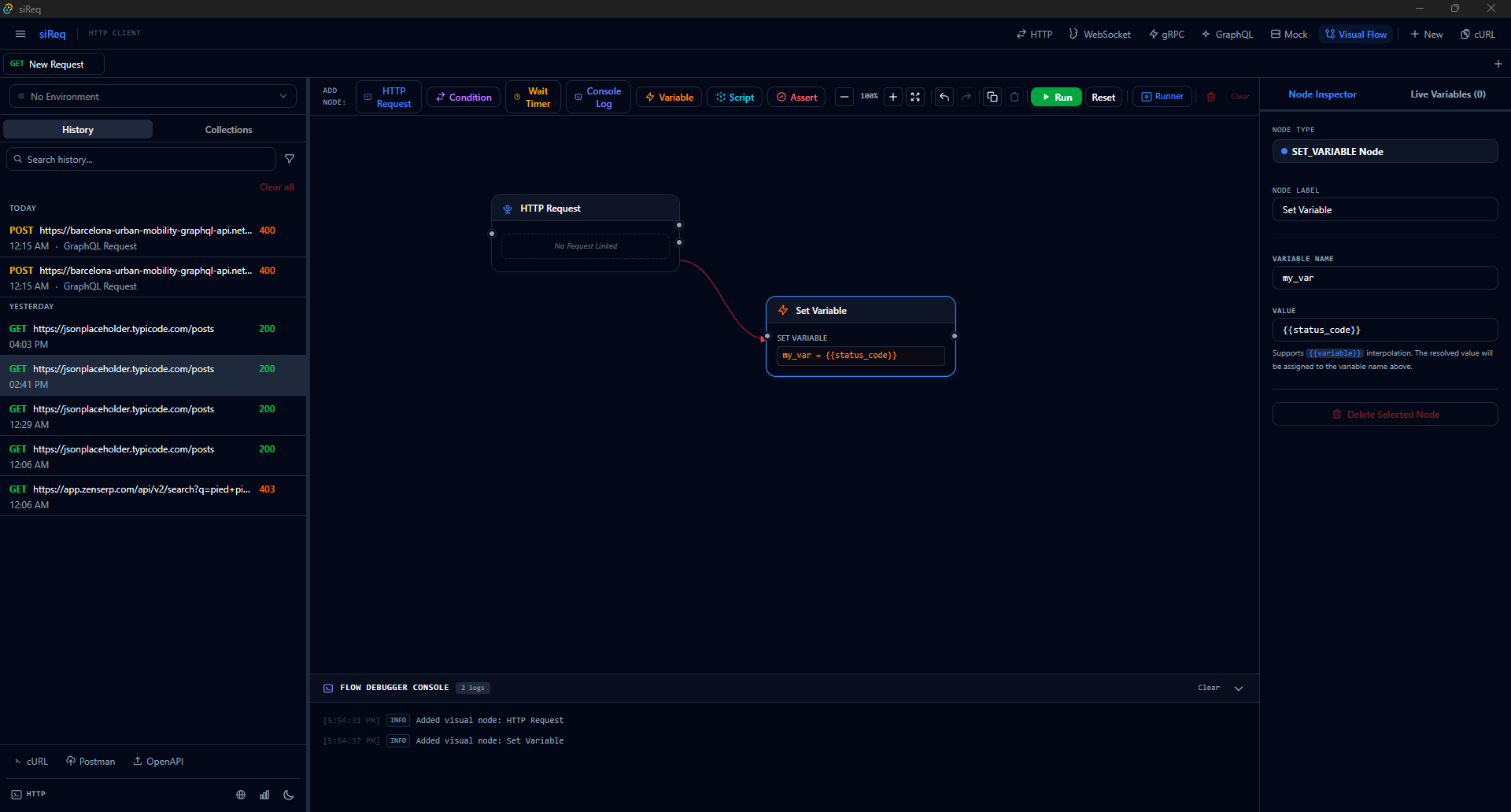Click the Set Variable node output port
This screenshot has height=812, width=1511.
(x=955, y=336)
